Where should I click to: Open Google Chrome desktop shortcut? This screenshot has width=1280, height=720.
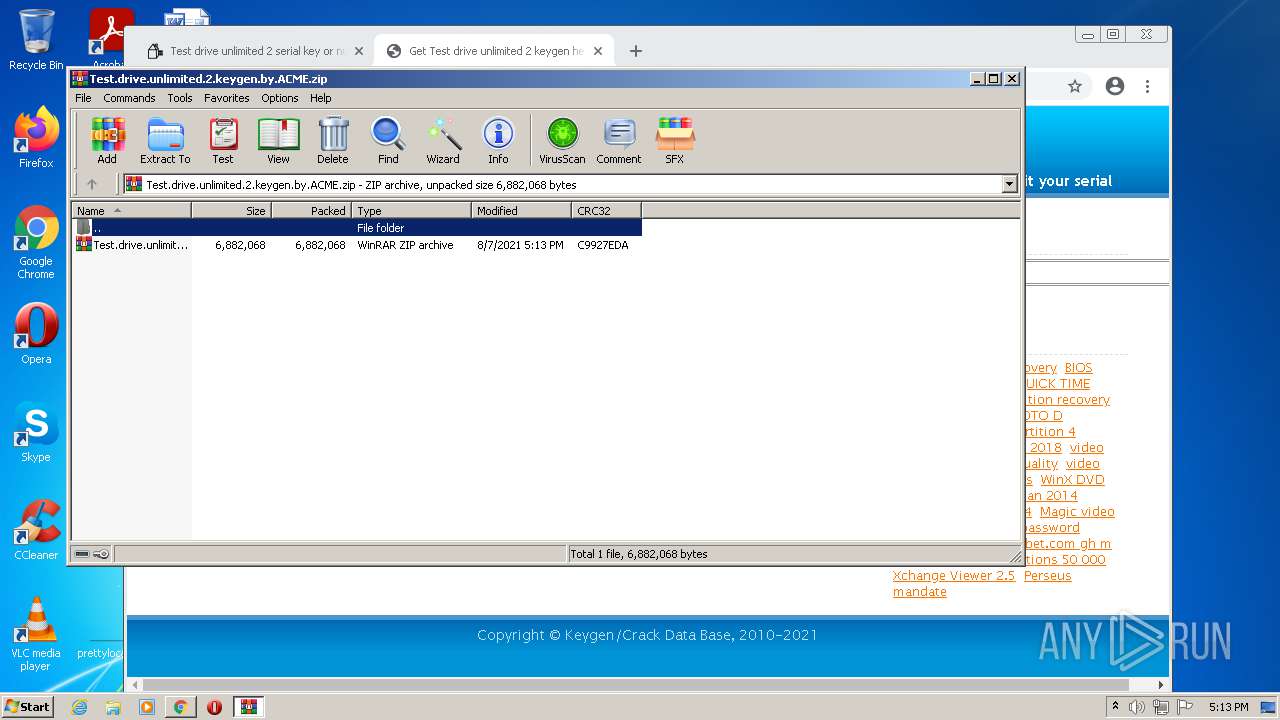(x=36, y=242)
